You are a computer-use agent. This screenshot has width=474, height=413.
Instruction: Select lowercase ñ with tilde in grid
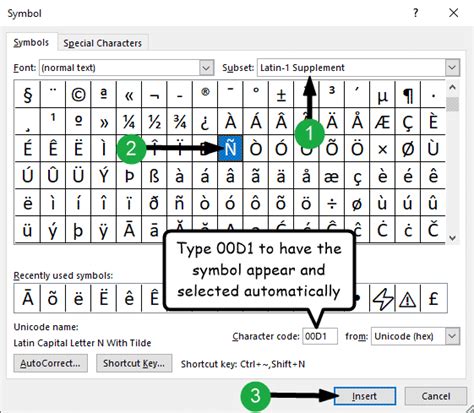click(180, 203)
